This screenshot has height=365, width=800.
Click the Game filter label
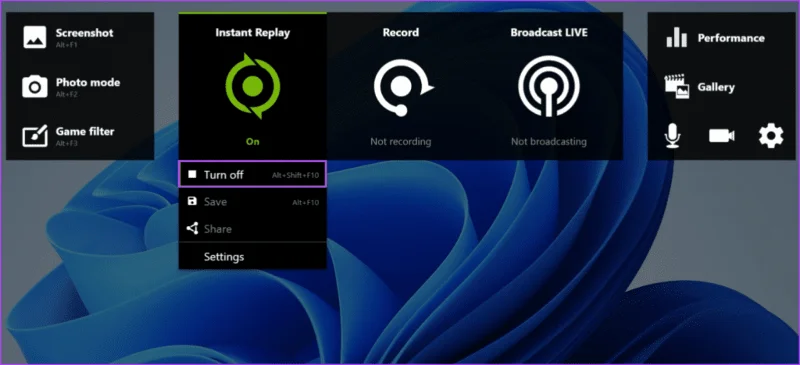(85, 132)
